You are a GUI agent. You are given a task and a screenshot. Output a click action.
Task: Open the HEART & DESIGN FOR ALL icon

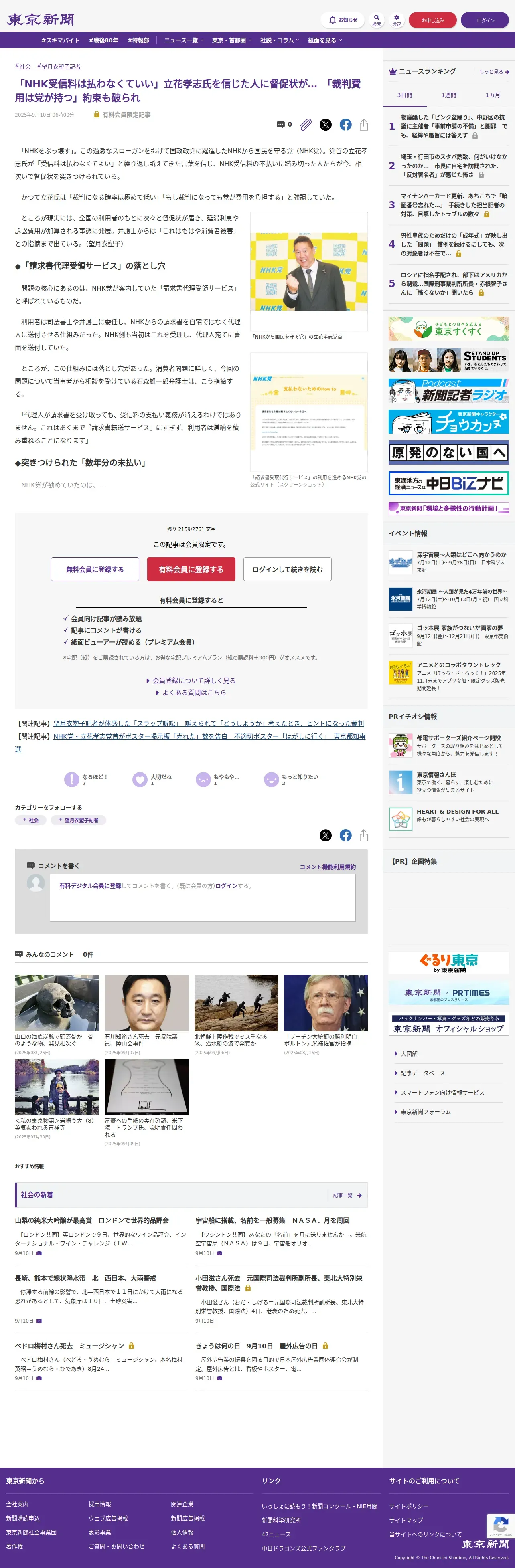400,819
